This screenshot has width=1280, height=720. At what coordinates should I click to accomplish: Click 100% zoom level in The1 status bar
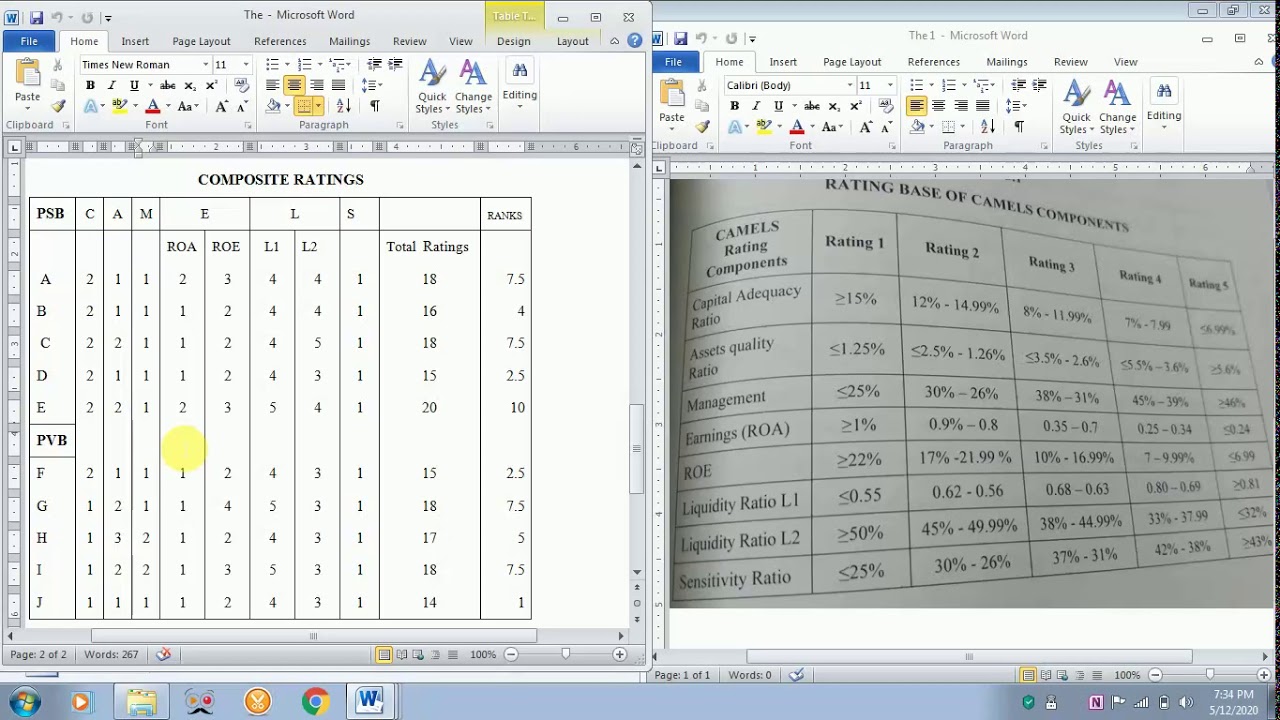[x=1126, y=675]
